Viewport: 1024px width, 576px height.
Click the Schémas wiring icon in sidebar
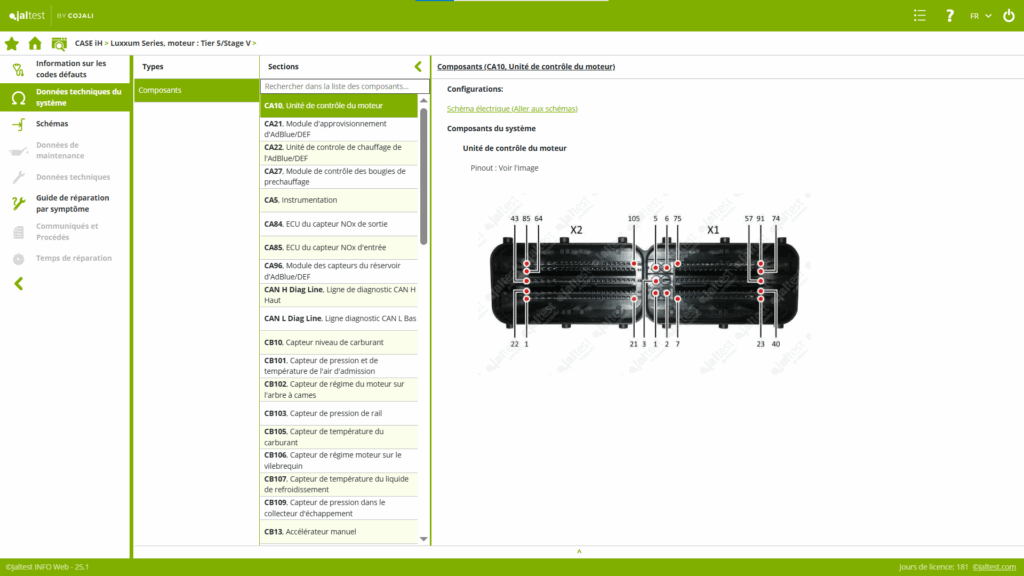coord(18,124)
